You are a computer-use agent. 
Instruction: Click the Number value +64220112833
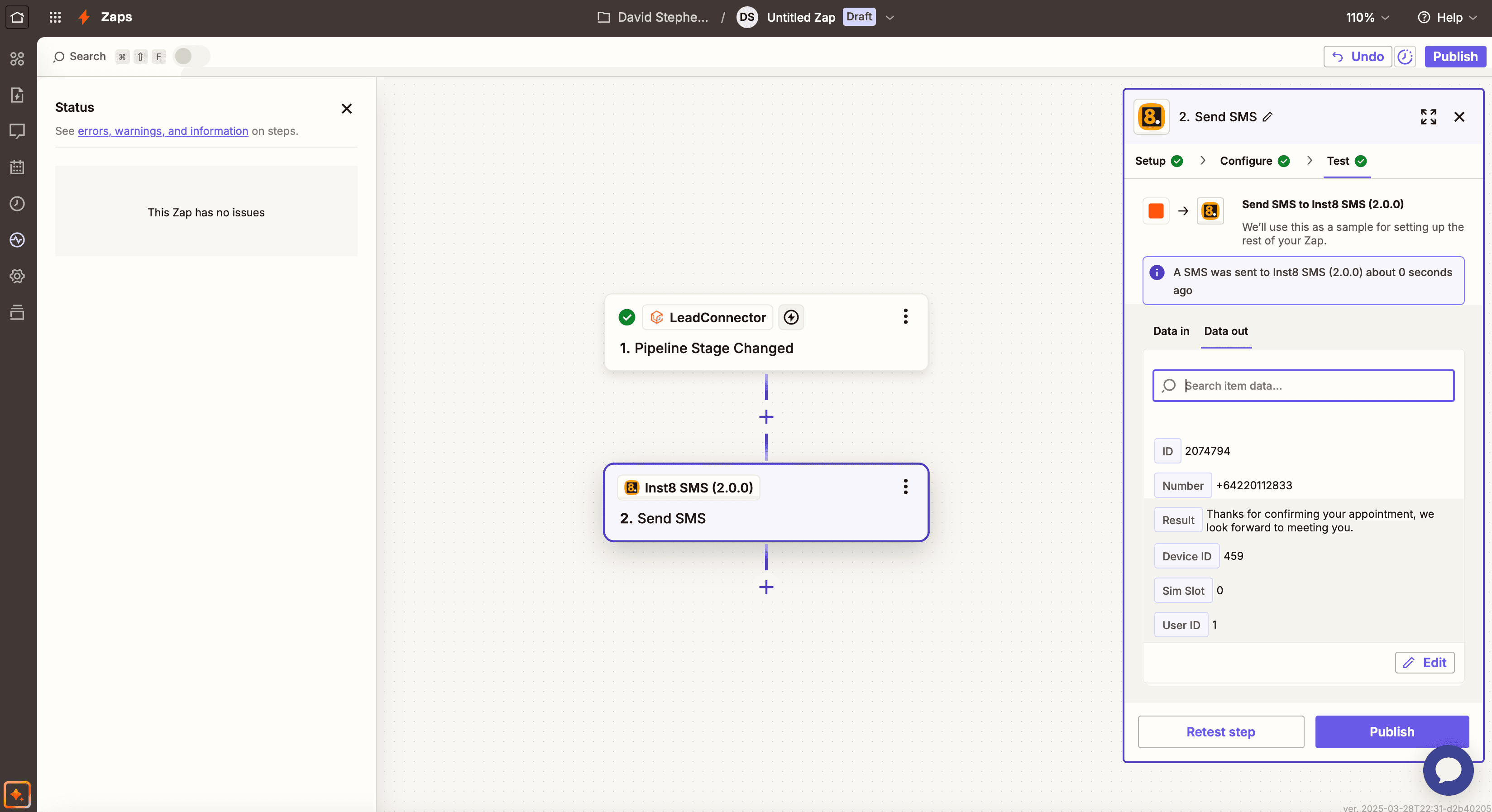tap(1254, 485)
